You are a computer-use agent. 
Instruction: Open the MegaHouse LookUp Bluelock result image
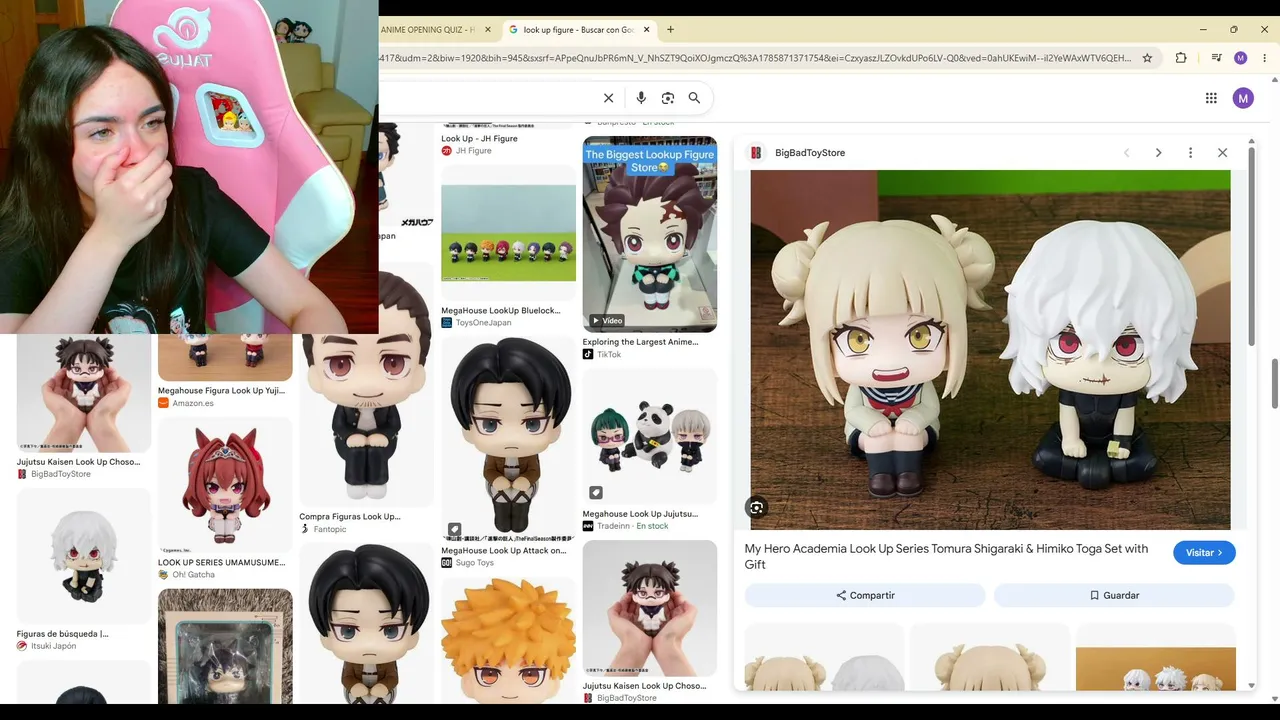coord(509,233)
